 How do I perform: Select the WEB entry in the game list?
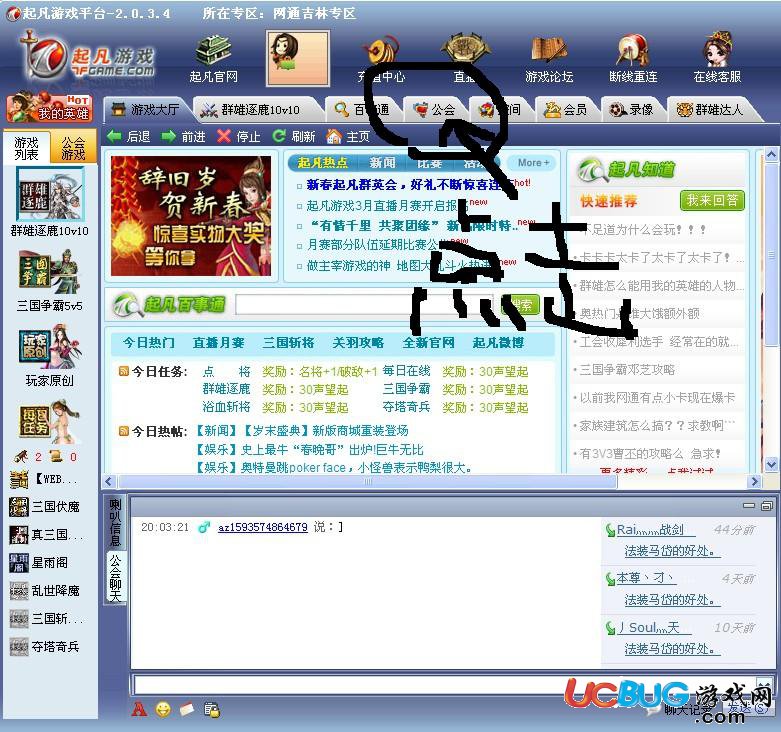pos(44,480)
